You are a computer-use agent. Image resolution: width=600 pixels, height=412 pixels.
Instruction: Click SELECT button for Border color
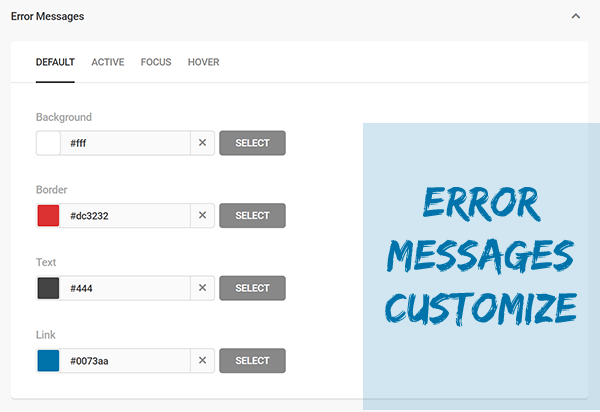click(x=252, y=215)
